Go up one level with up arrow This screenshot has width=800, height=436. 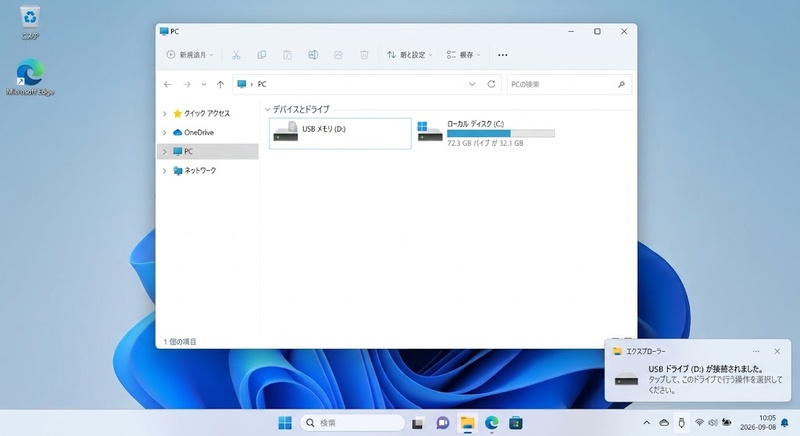pyautogui.click(x=220, y=84)
